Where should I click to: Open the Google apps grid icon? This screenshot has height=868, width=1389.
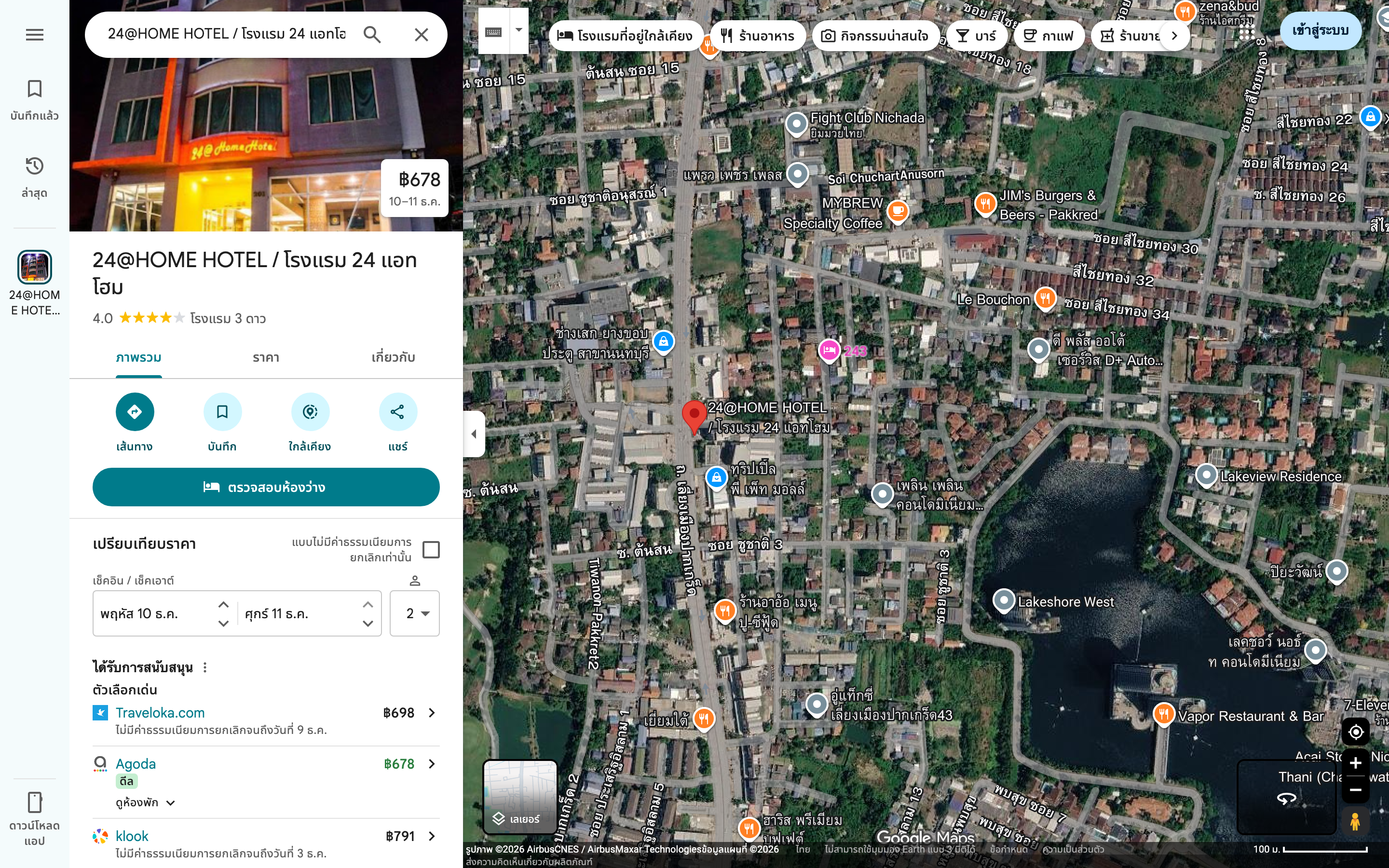[1247, 31]
